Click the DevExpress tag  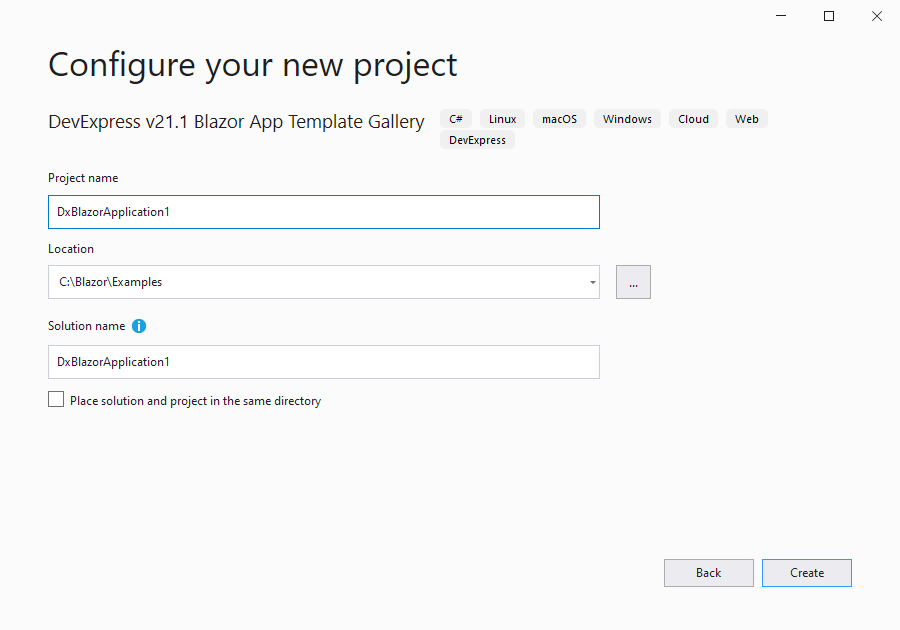[477, 140]
